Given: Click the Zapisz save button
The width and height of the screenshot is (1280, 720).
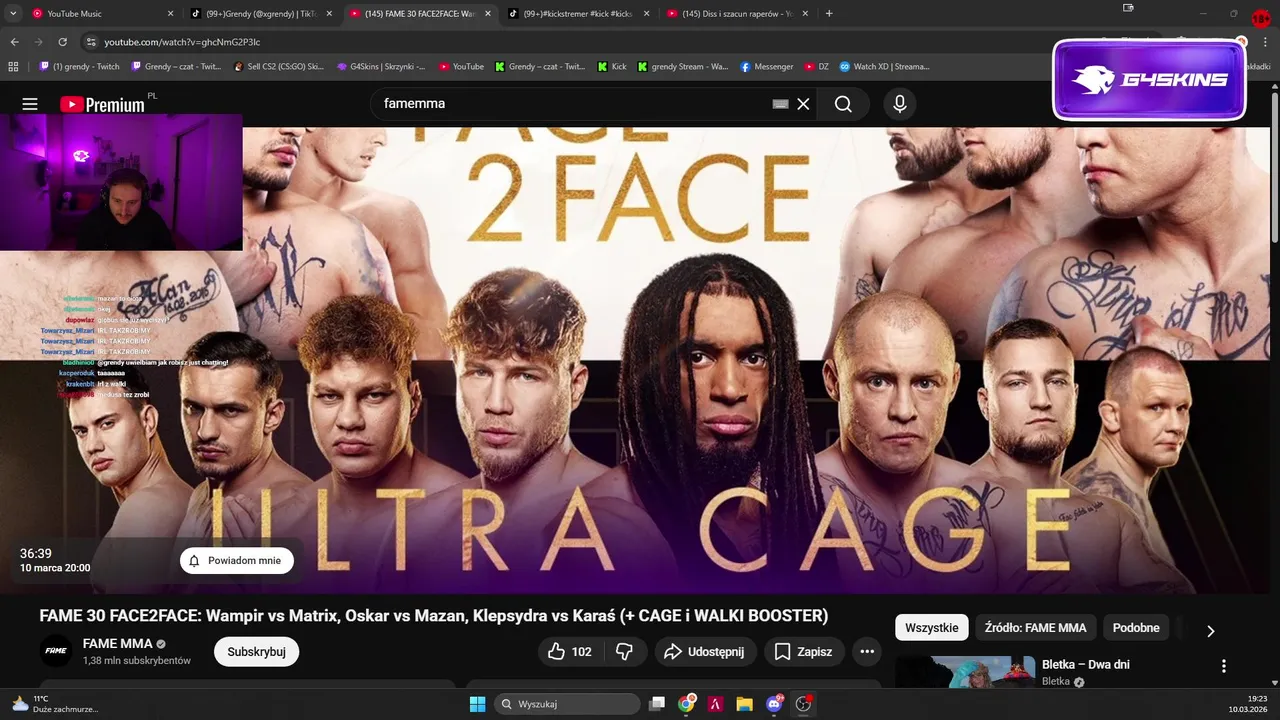Looking at the screenshot, I should click(x=804, y=651).
